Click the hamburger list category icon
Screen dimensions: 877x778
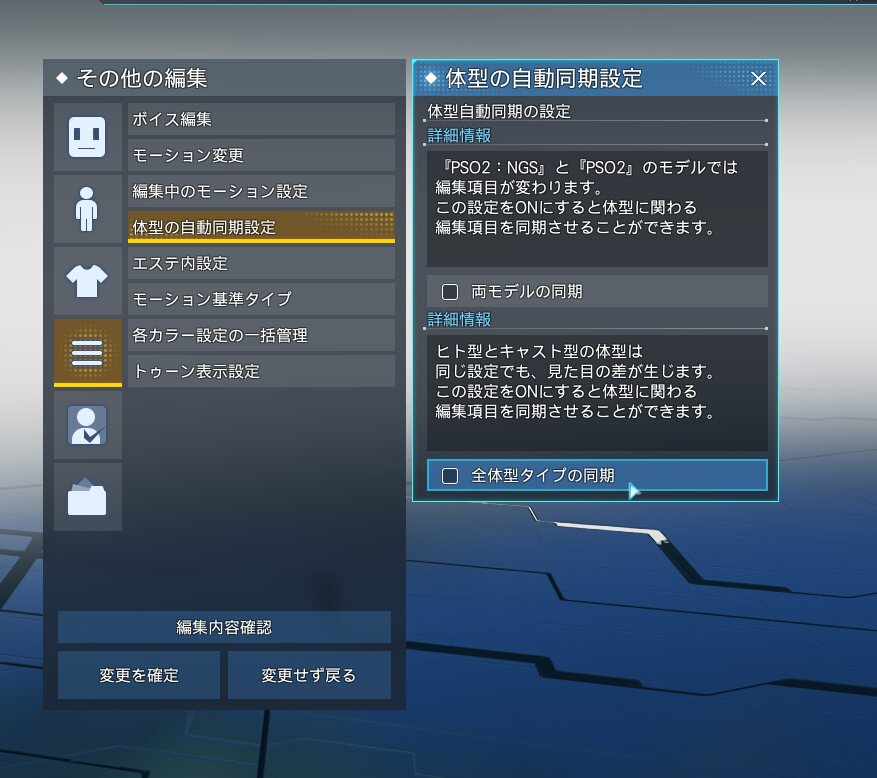87,353
